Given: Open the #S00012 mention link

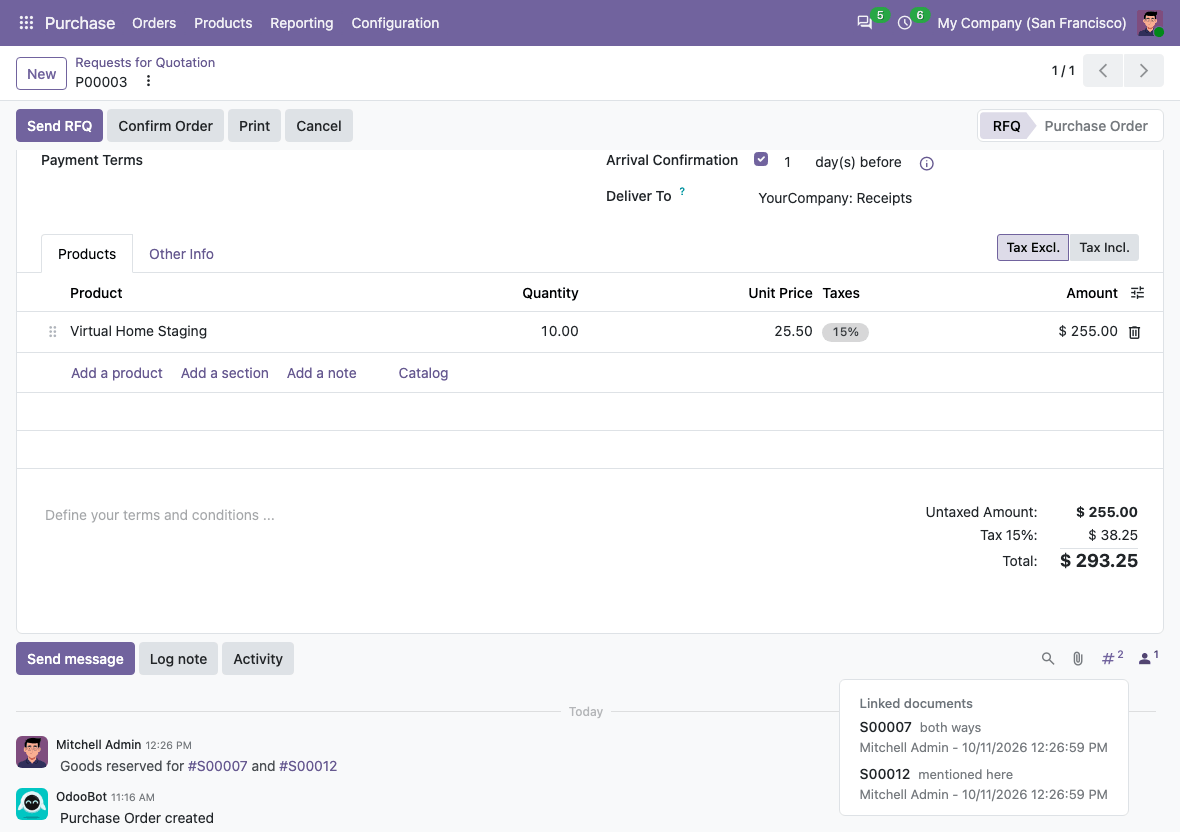Looking at the screenshot, I should click(308, 766).
